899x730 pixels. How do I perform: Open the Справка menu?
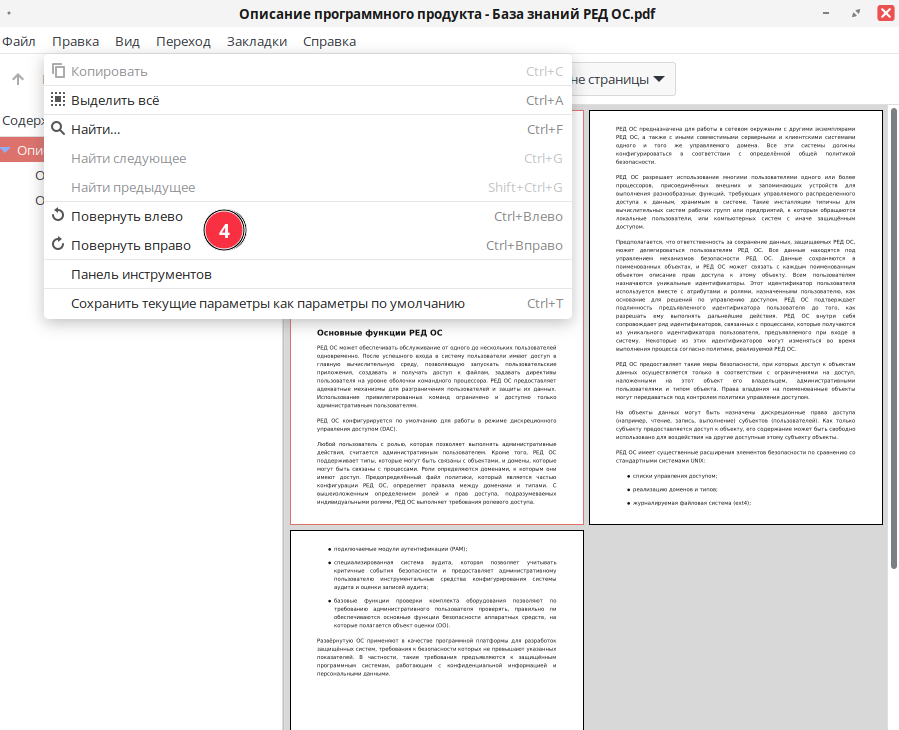coord(329,41)
